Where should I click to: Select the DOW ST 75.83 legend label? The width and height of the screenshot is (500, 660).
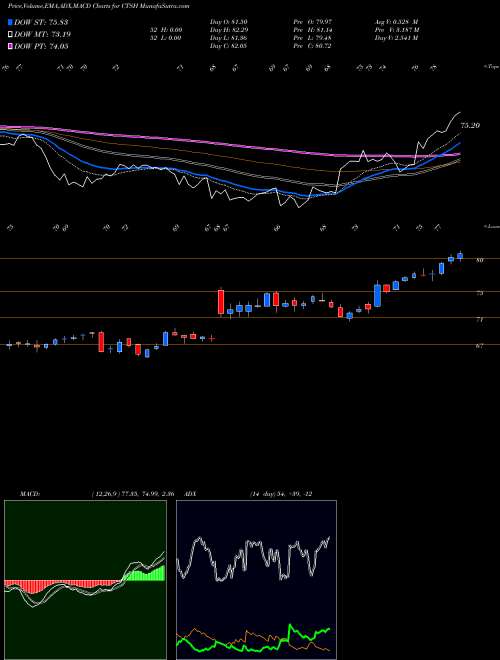tap(41, 22)
